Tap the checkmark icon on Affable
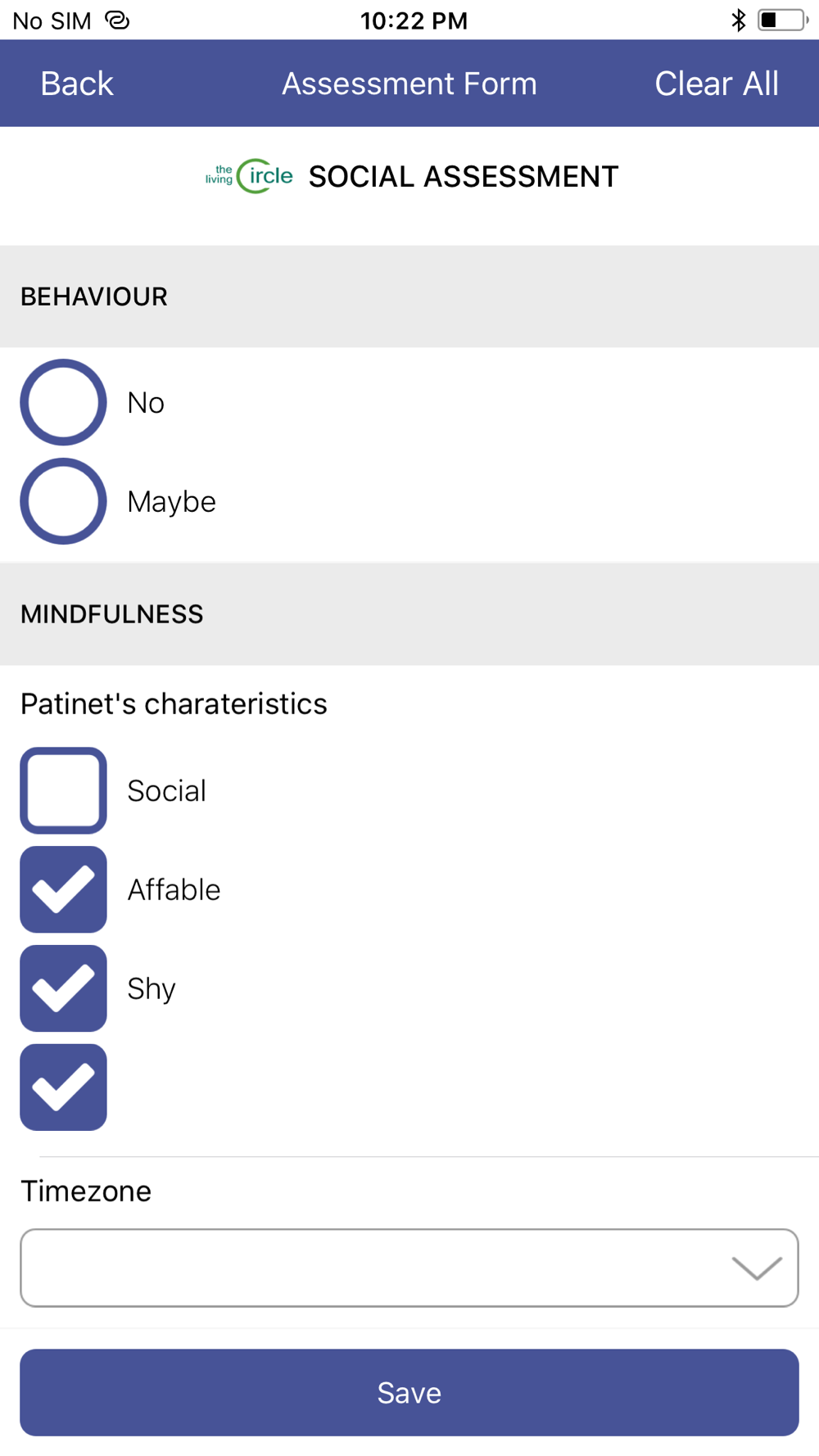This screenshot has width=819, height=1456. click(63, 889)
